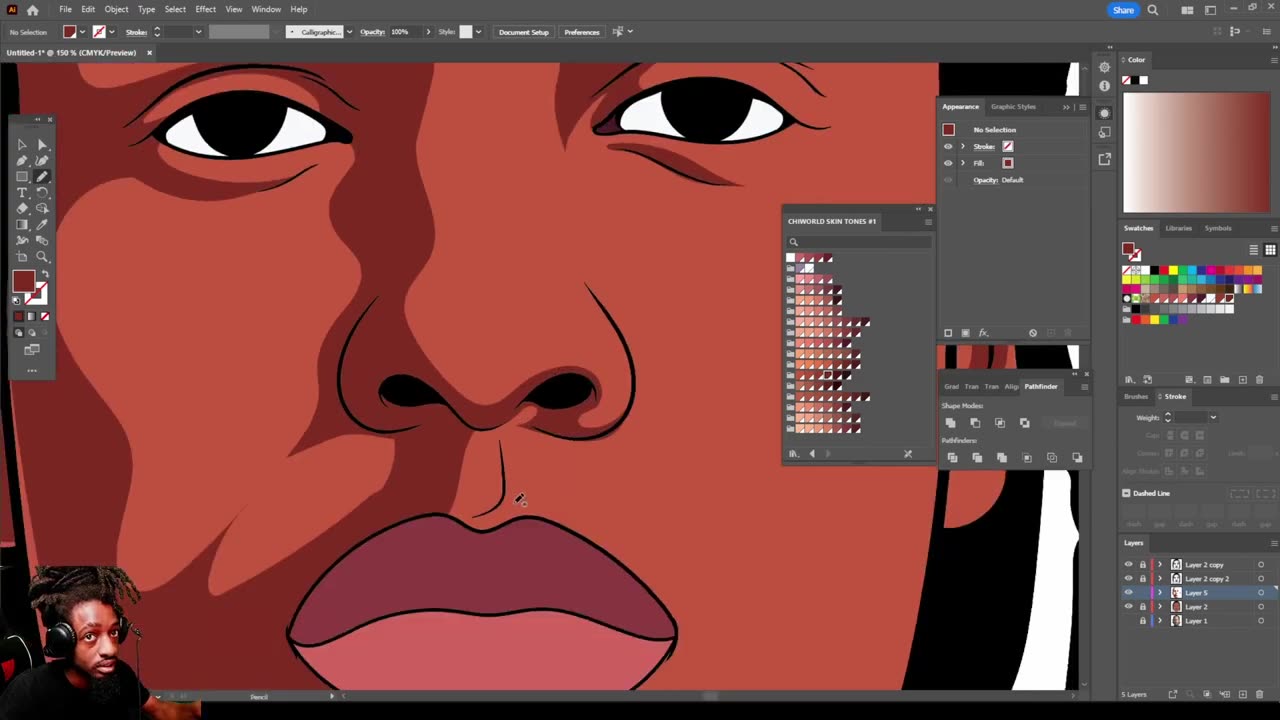Select the Pencil tool in toolbox

point(42,176)
